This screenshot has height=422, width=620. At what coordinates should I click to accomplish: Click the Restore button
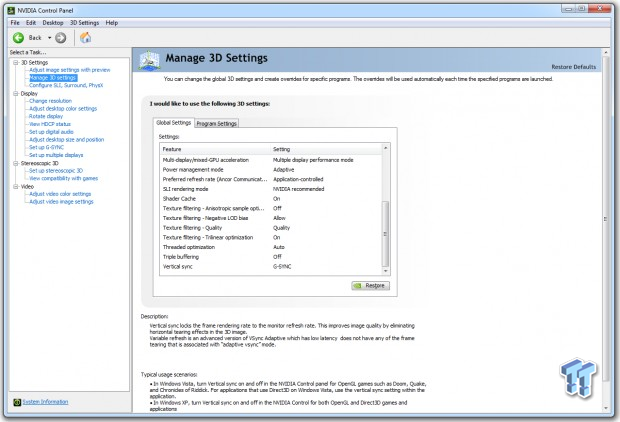370,286
